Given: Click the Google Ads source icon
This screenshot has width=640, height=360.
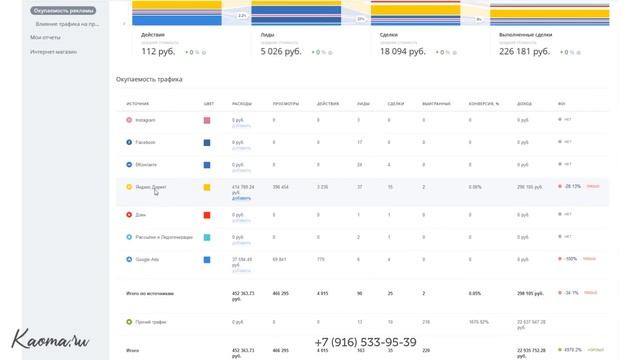Looking at the screenshot, I should pos(129,259).
